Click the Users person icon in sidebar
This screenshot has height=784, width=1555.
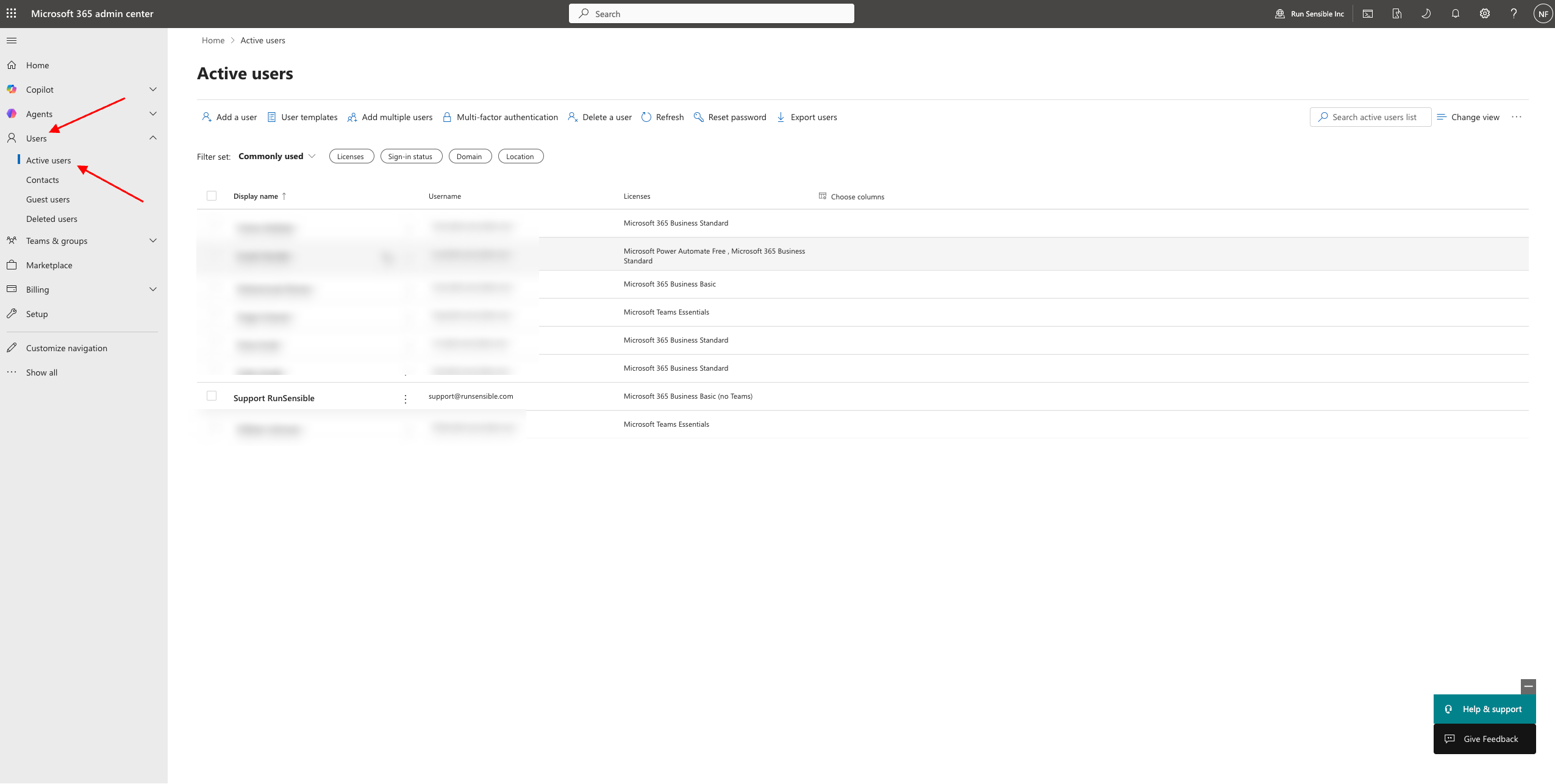12,138
